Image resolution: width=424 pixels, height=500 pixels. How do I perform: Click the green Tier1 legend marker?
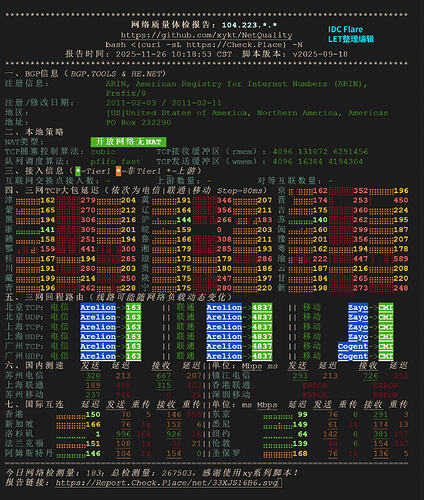78,171
